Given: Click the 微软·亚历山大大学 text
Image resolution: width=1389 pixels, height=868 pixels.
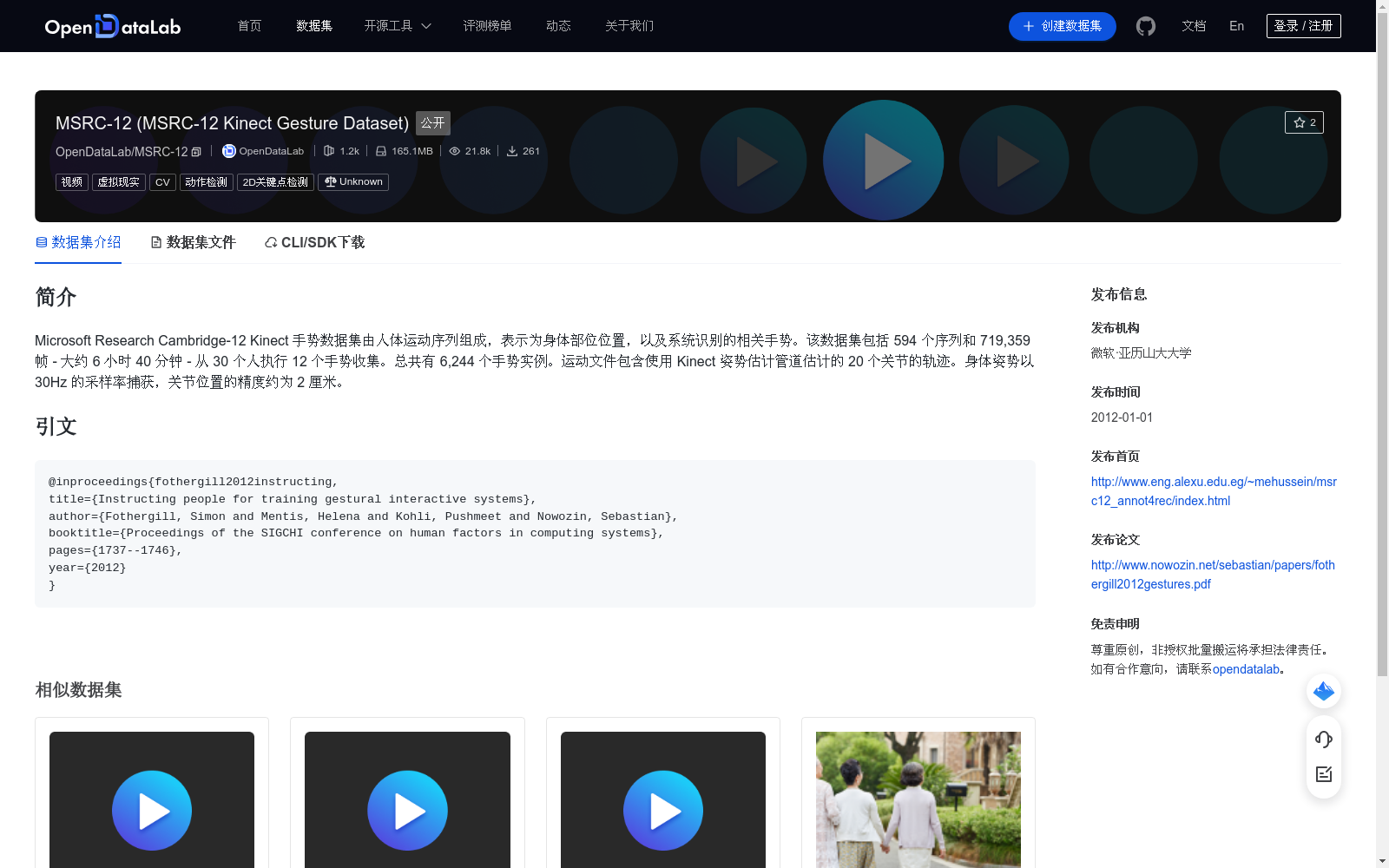Looking at the screenshot, I should click(x=1141, y=353).
